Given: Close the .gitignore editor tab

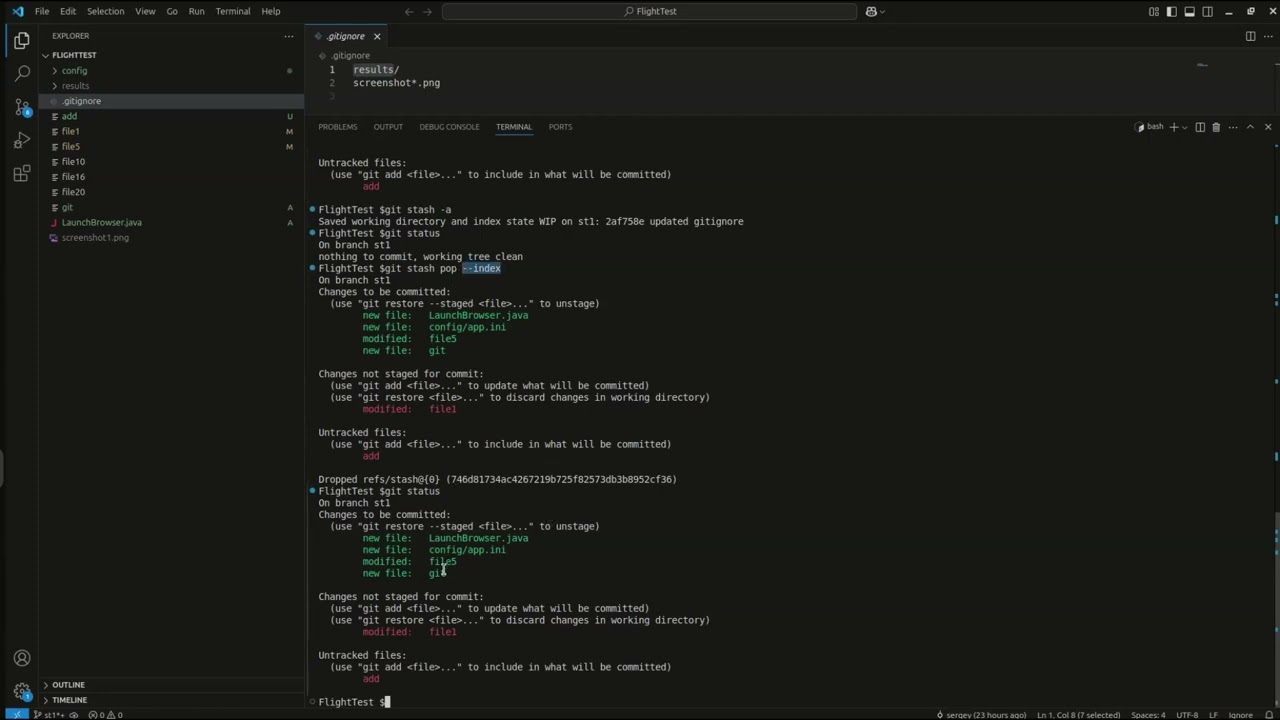Looking at the screenshot, I should (377, 36).
